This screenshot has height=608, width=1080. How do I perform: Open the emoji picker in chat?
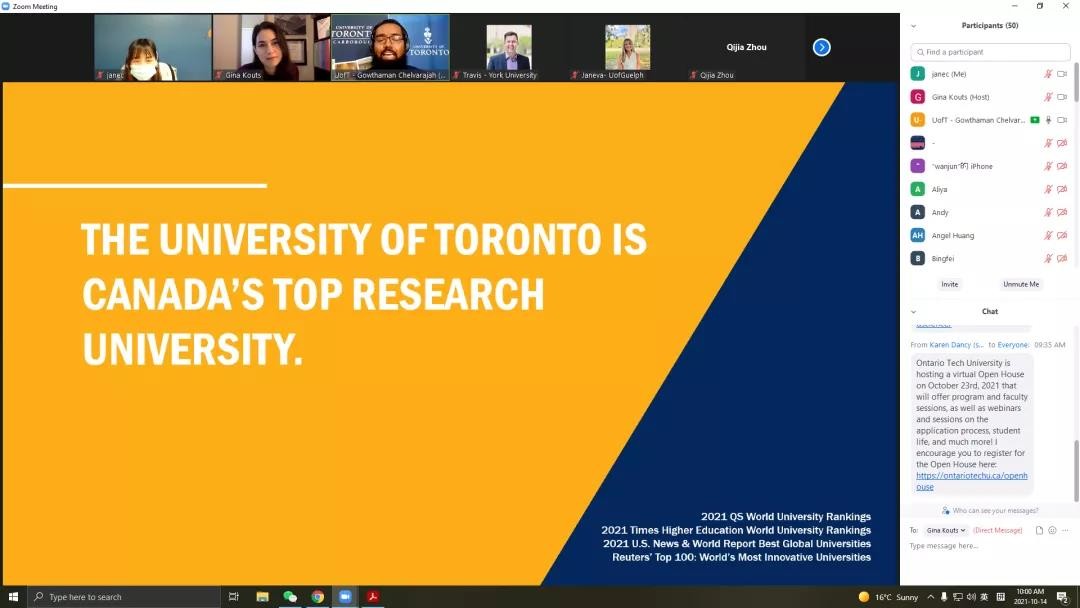(x=1052, y=530)
